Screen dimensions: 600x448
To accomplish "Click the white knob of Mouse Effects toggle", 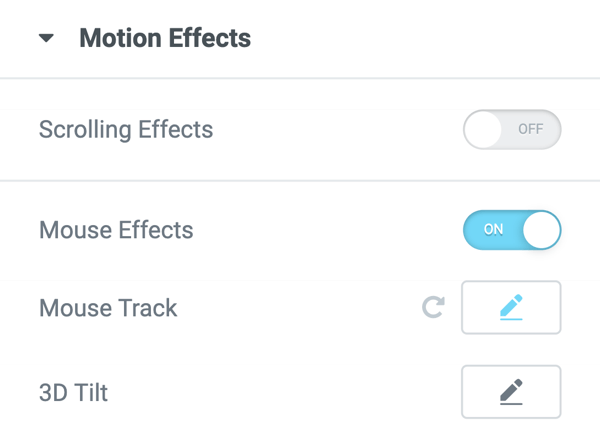I will [542, 229].
